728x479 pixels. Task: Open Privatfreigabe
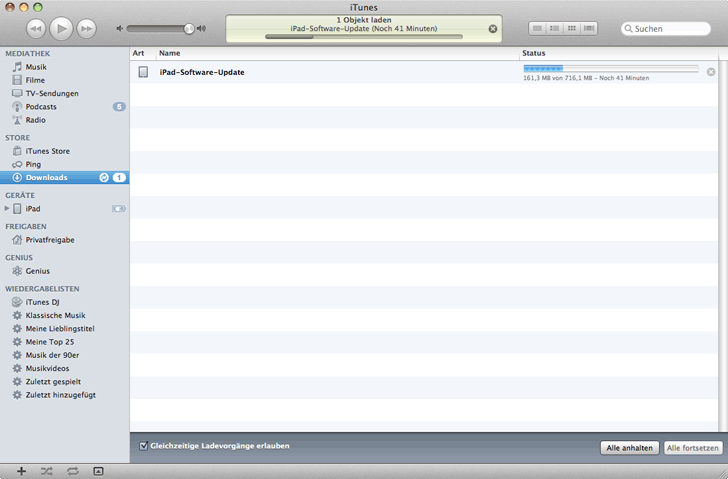coord(50,240)
